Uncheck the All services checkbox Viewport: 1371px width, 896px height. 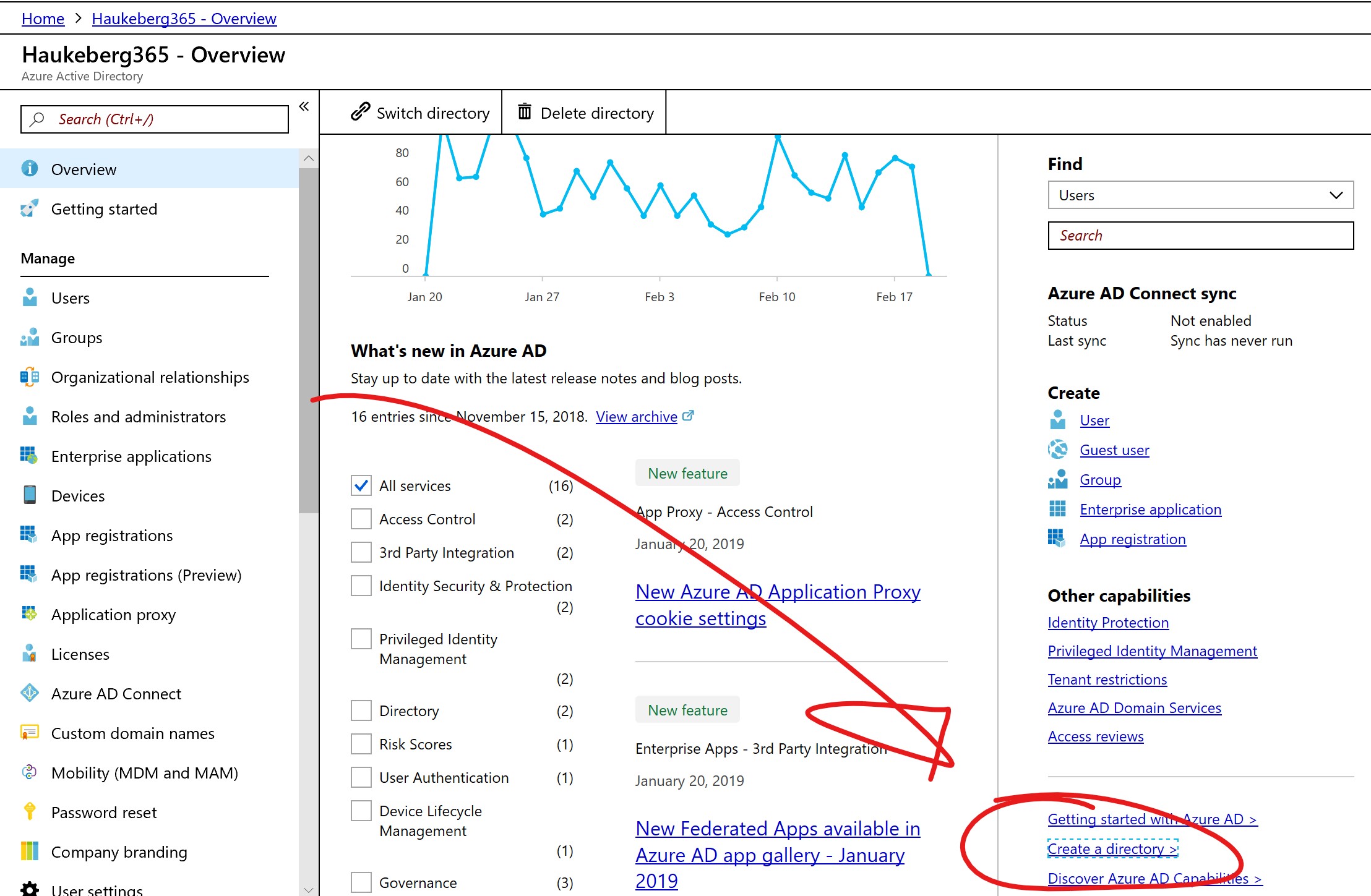361,485
